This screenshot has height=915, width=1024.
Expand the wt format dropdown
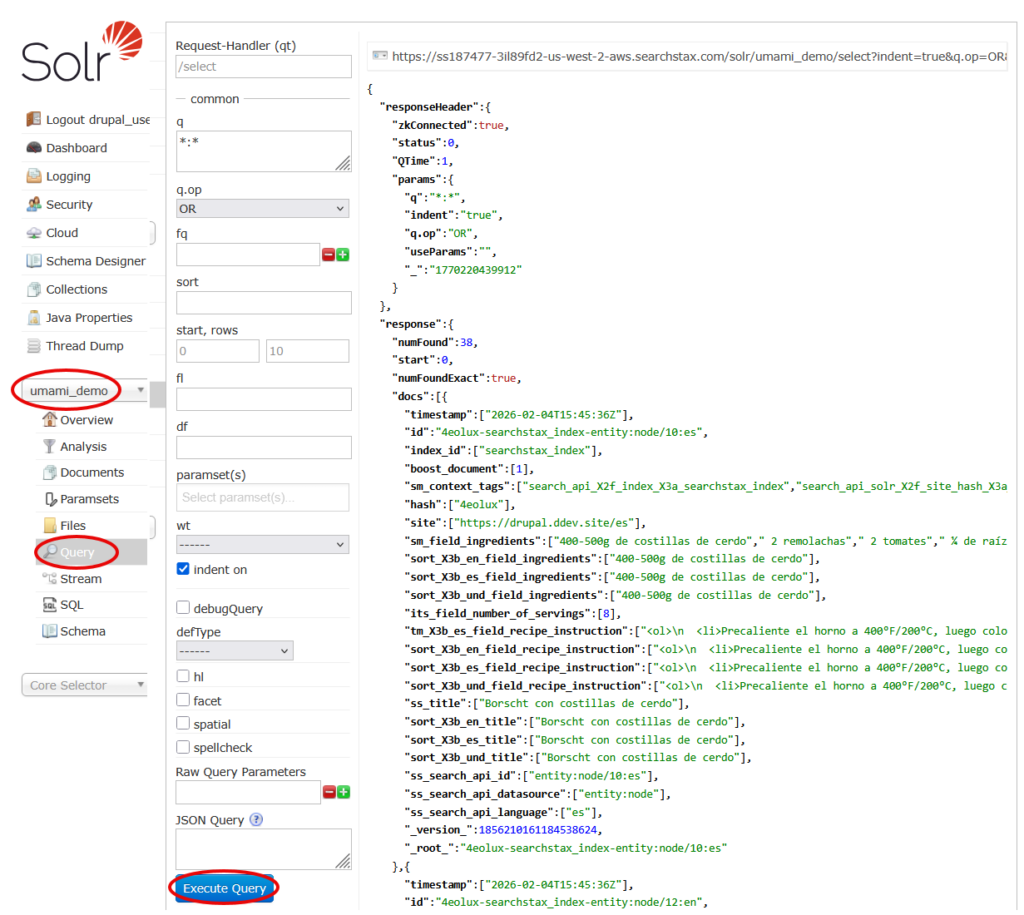tap(262, 545)
